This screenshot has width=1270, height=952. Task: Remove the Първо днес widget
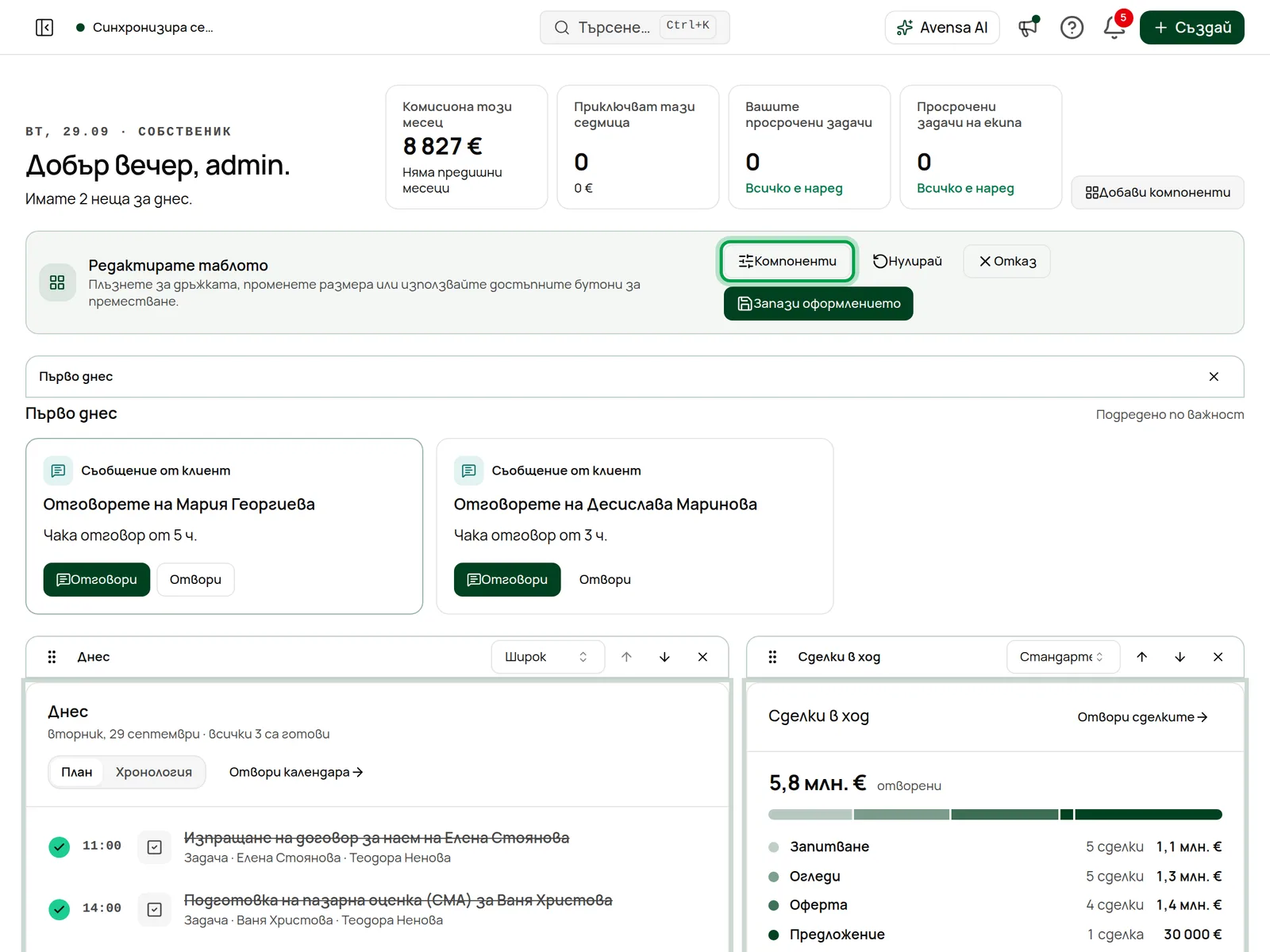[1214, 377]
